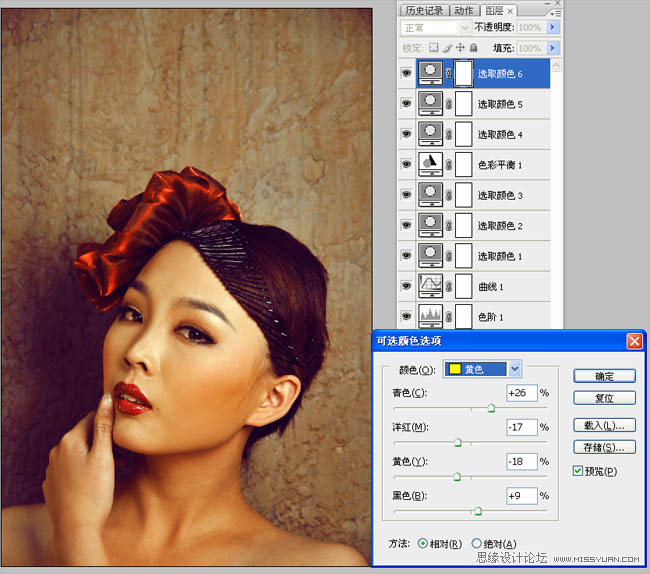Click the link icon on 选取颜色 3 layer
The image size is (650, 574).
click(449, 195)
